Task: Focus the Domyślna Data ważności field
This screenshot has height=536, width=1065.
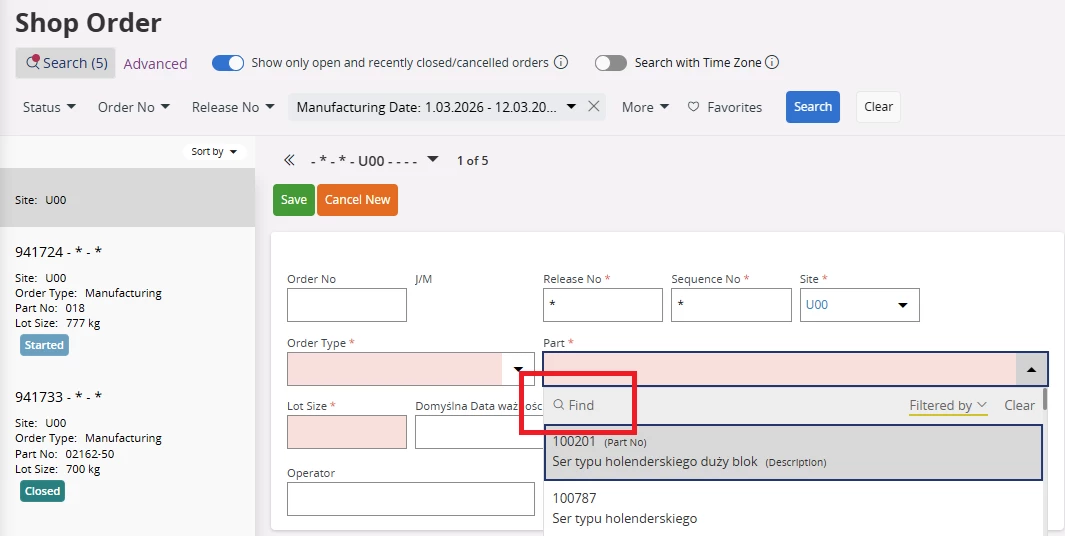Action: click(x=480, y=432)
